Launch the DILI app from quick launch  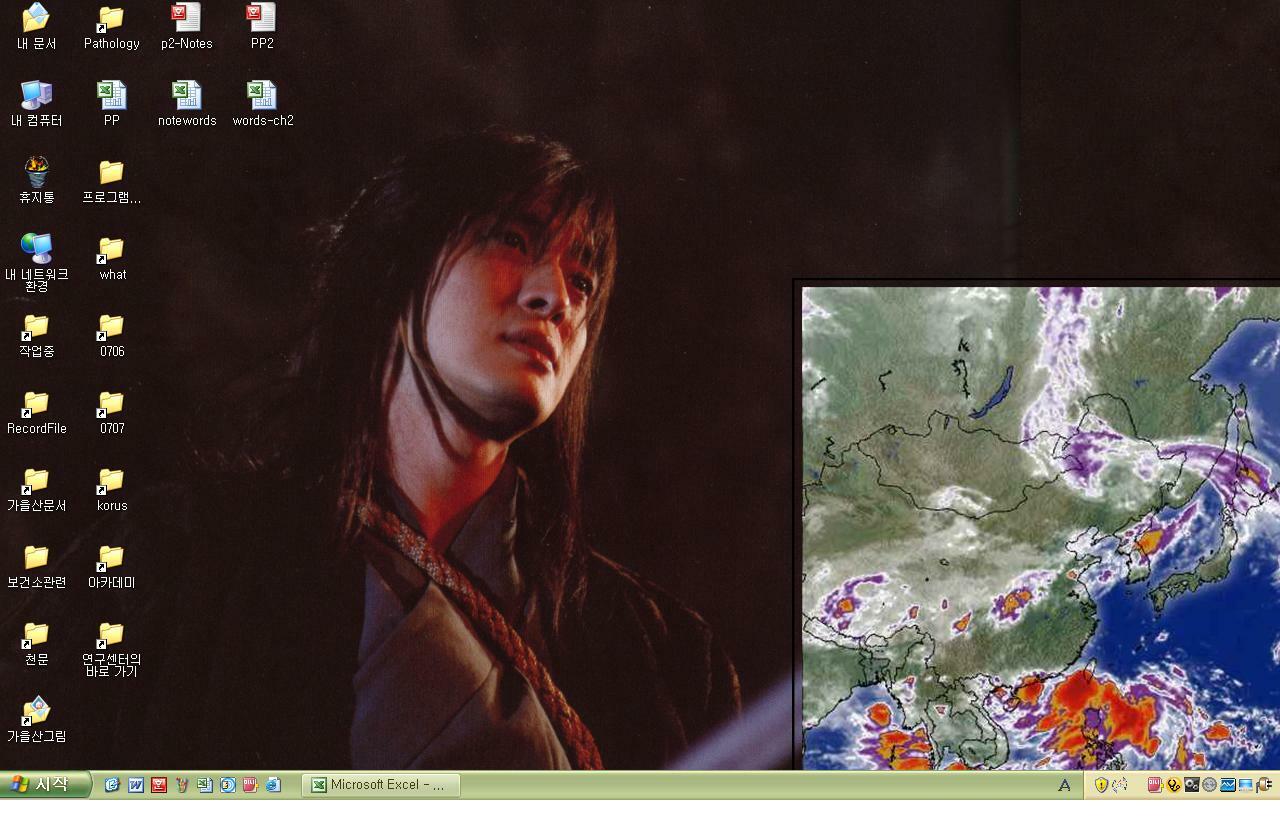(250, 785)
